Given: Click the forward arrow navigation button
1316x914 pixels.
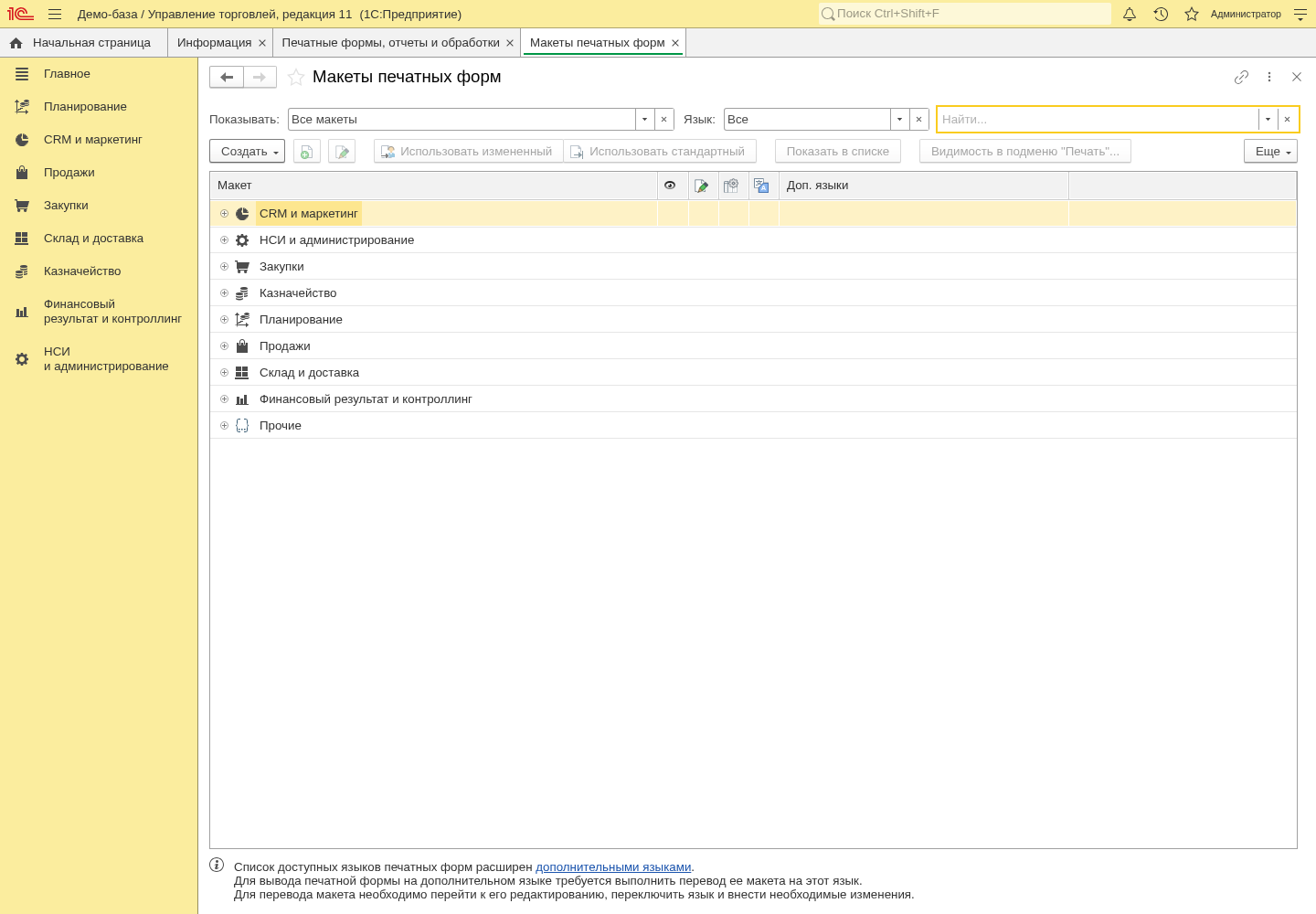Looking at the screenshot, I should pos(260,77).
